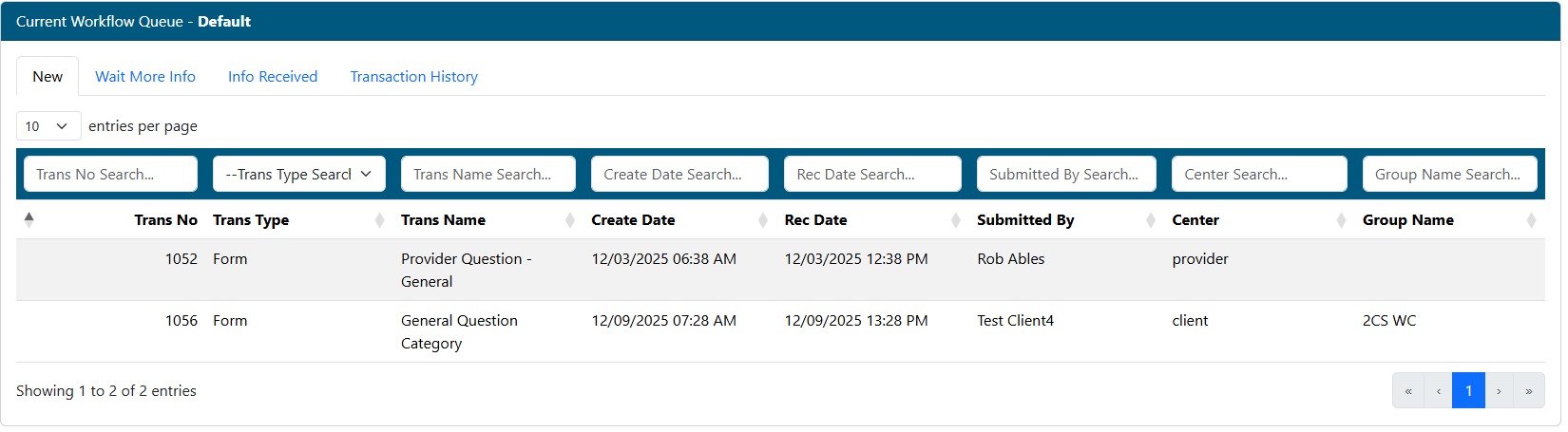Click sort icon on Trans Type column
This screenshot has width=1568, height=432.
coord(380,220)
